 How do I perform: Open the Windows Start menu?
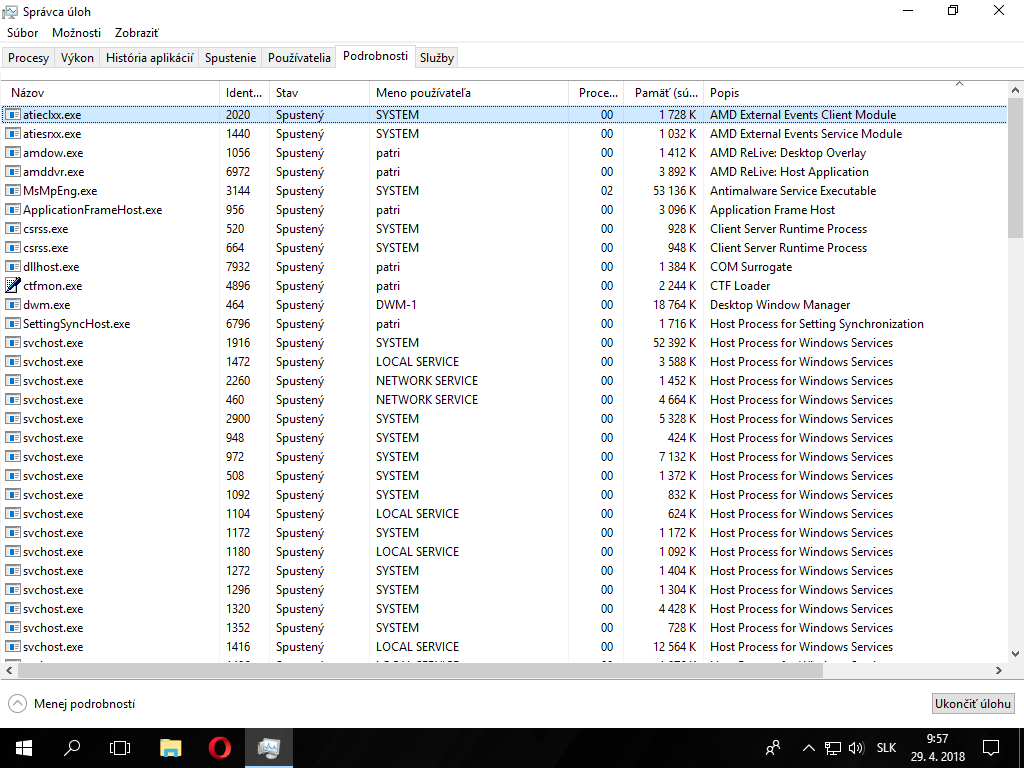[x=24, y=748]
